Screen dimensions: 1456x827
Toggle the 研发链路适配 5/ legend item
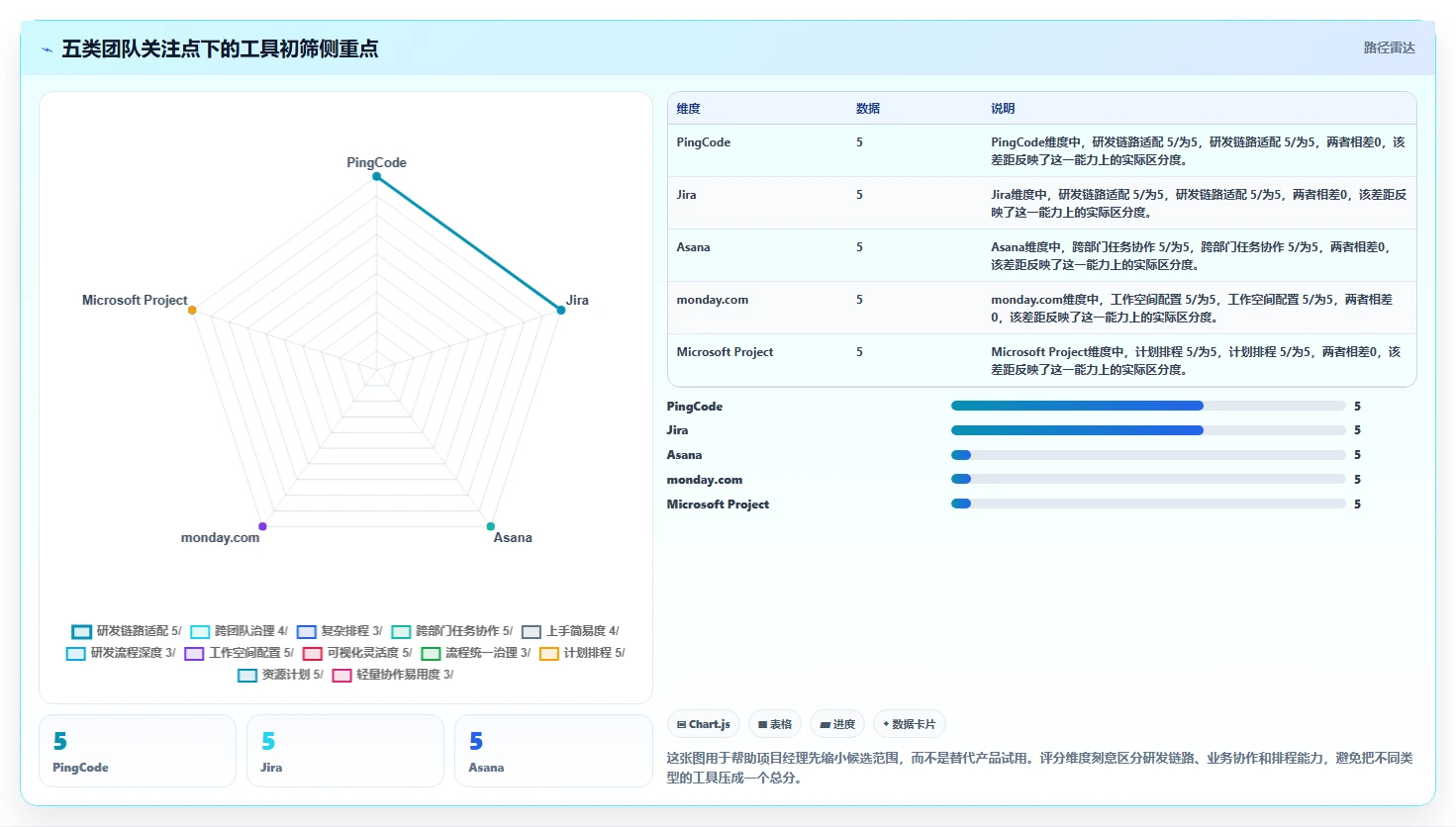point(127,631)
